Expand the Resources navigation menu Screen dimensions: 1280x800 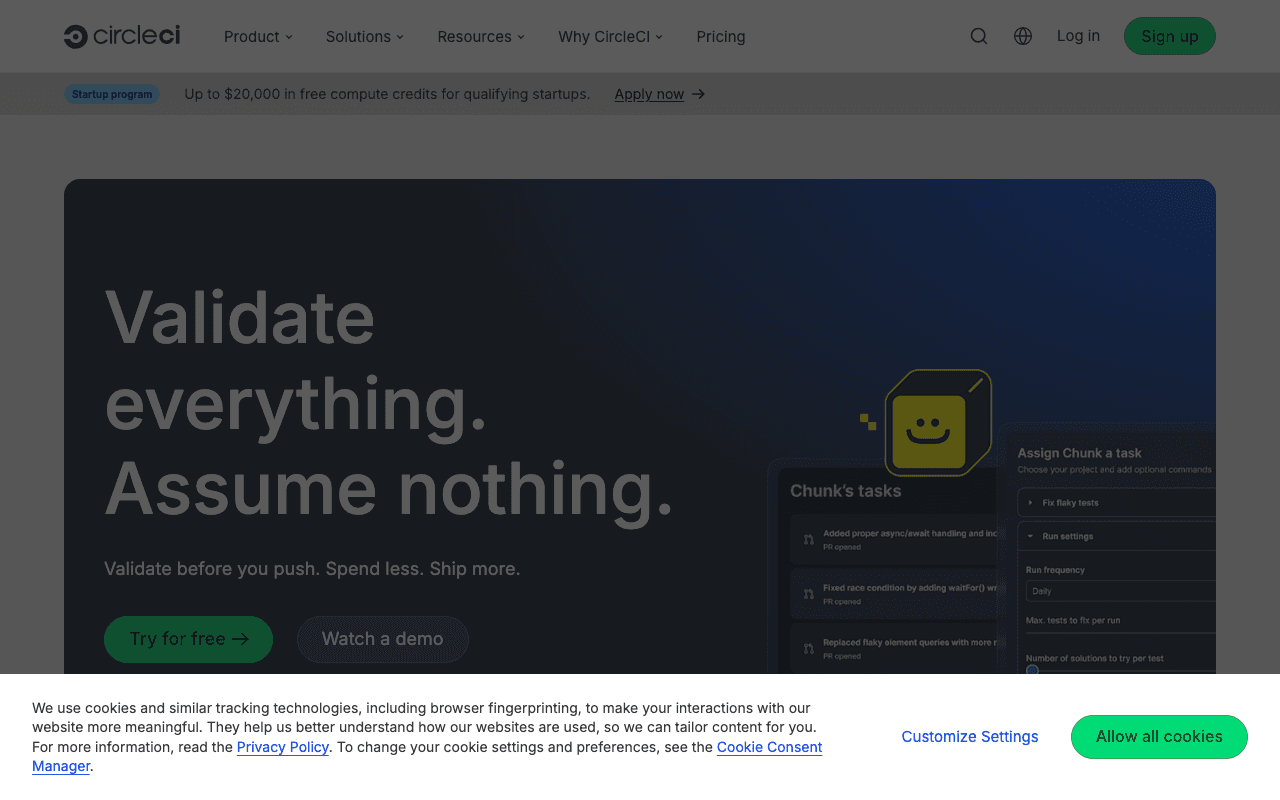[x=481, y=36]
